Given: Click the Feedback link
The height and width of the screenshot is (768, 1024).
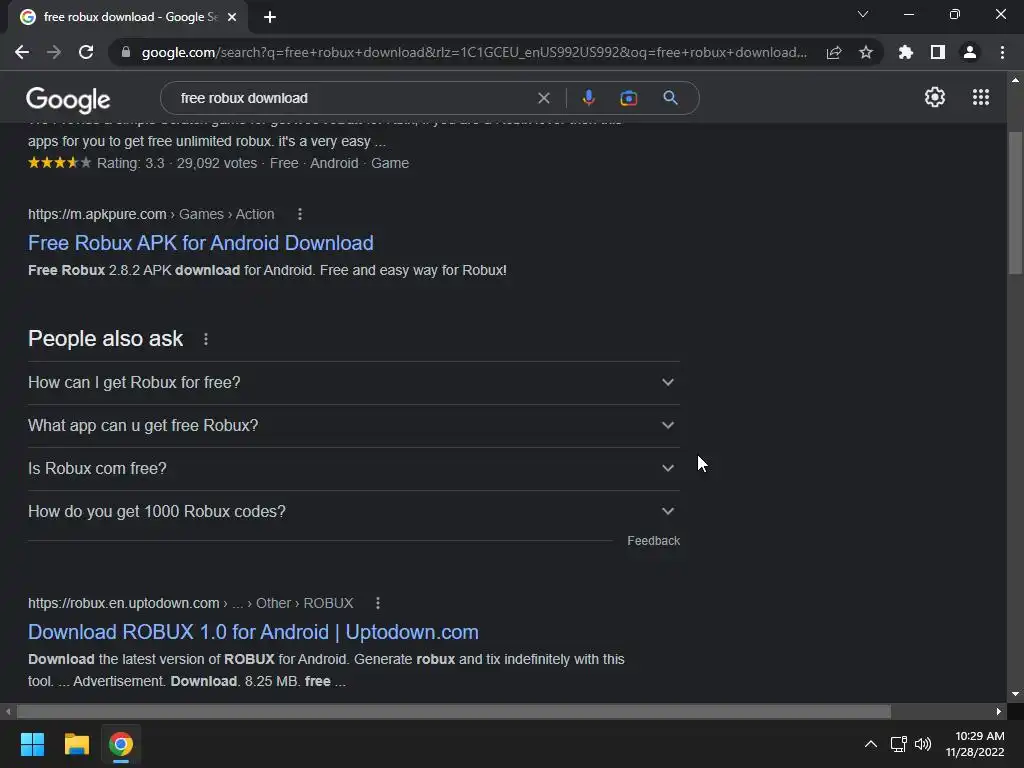Looking at the screenshot, I should point(653,541).
